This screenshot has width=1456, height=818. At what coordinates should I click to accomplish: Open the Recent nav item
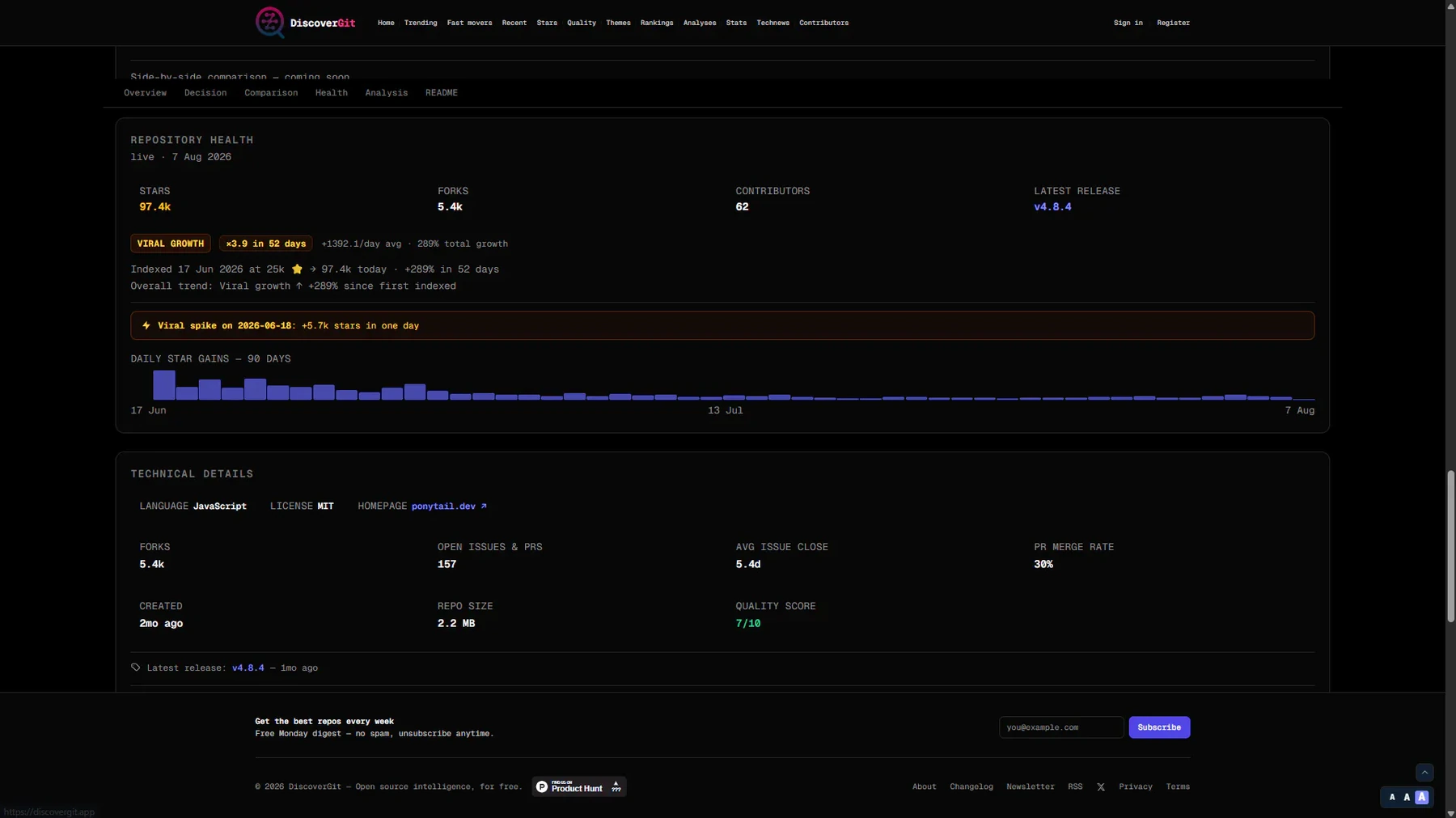(x=514, y=23)
